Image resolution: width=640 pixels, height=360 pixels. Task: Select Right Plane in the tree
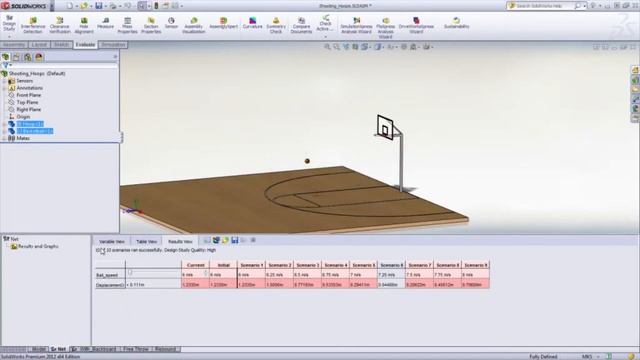(x=29, y=109)
